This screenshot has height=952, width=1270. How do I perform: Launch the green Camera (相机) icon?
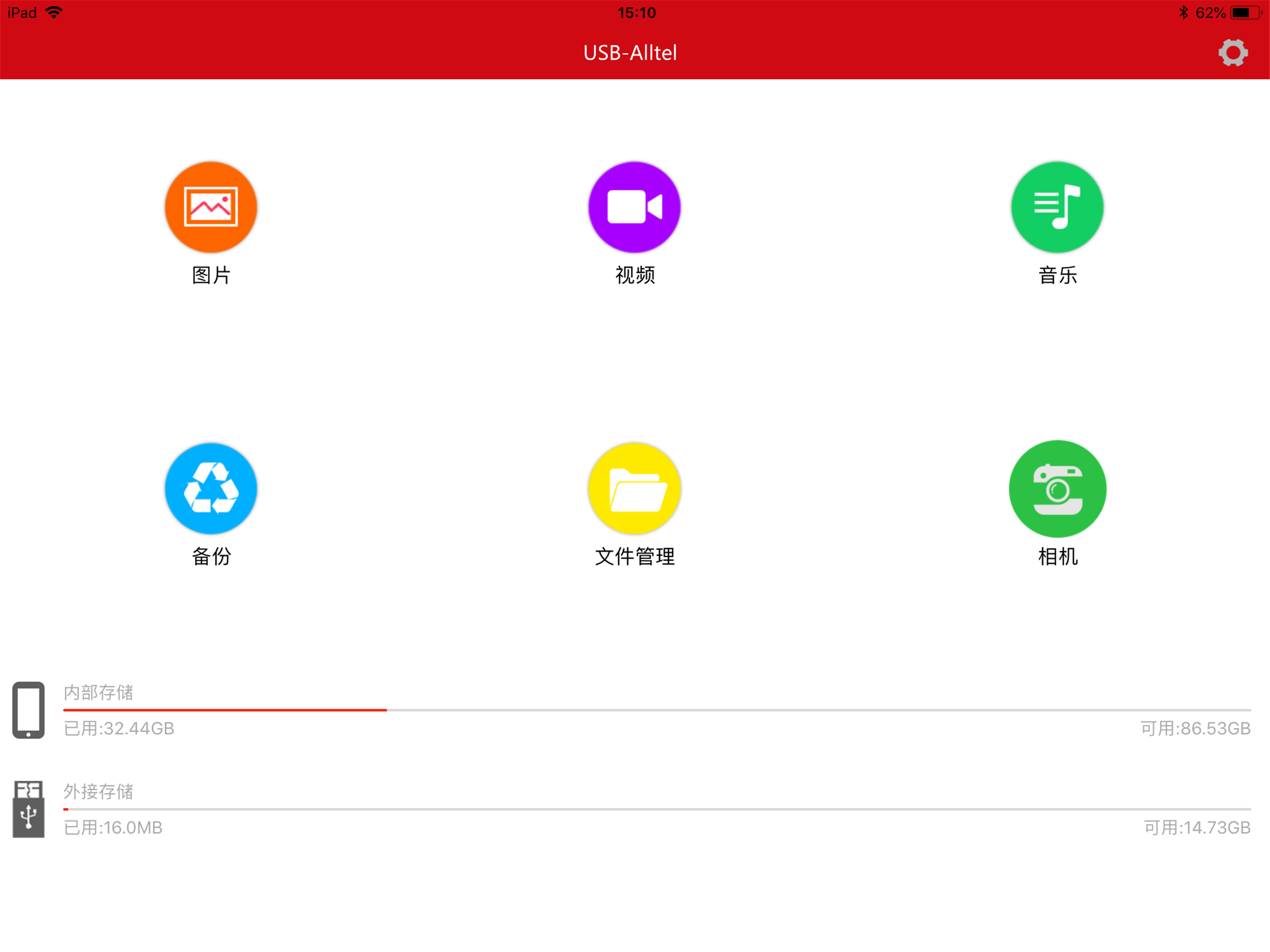coord(1058,489)
